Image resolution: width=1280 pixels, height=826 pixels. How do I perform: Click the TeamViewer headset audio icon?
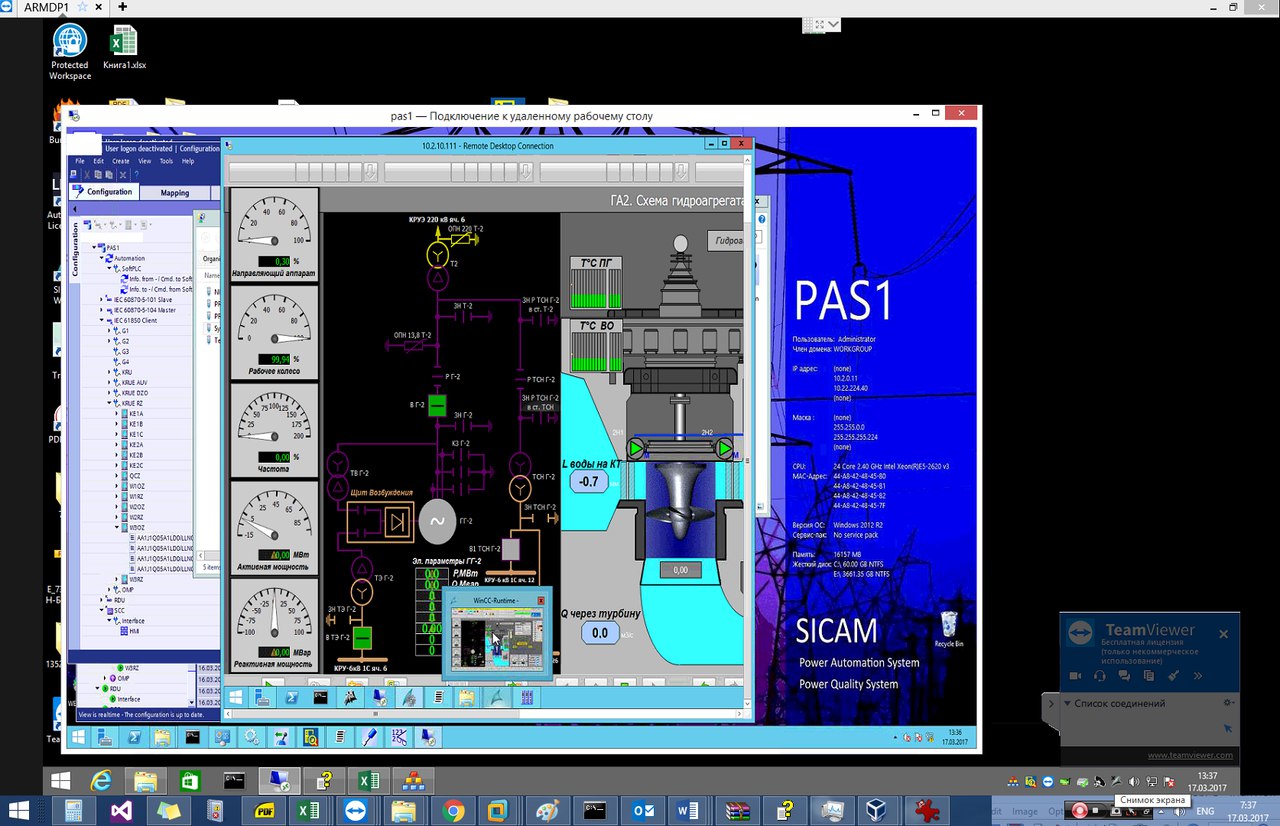tap(1100, 676)
